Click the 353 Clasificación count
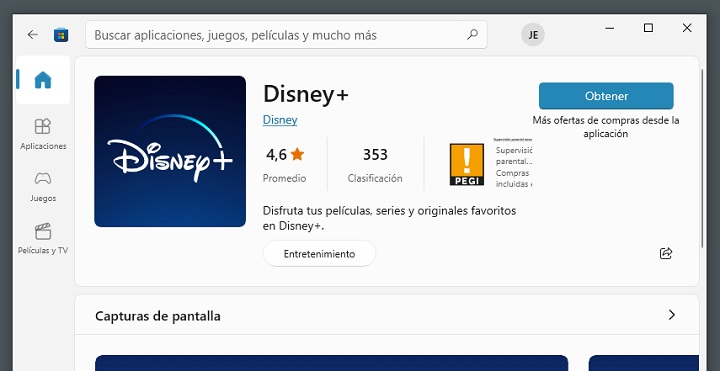This screenshot has width=720, height=371. [375, 164]
